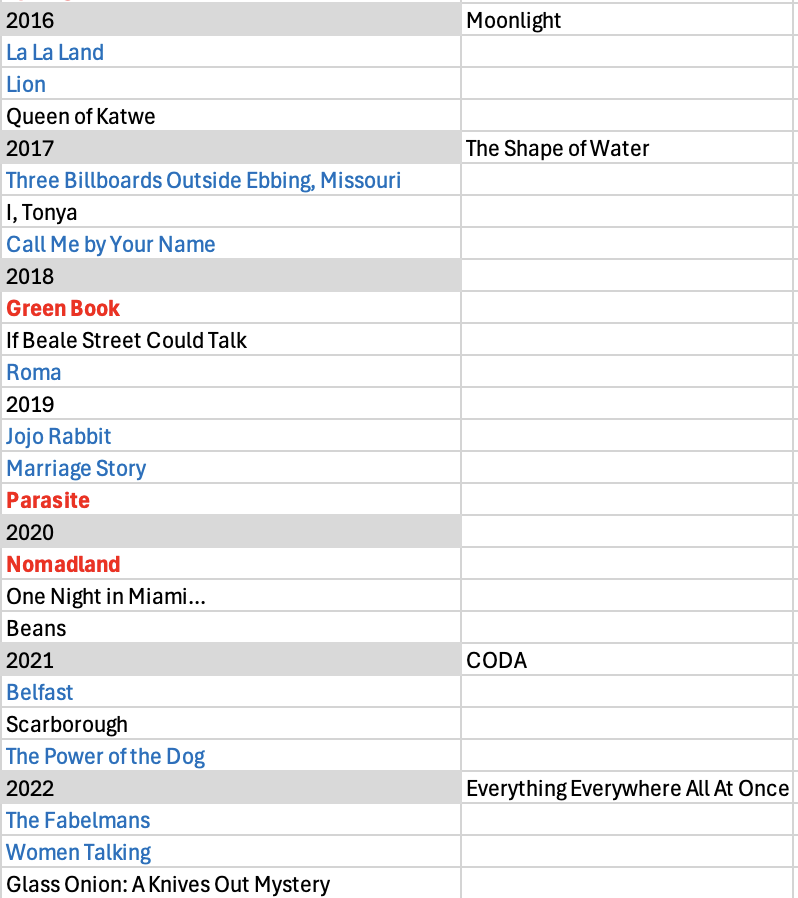Select the red Green Book cell
798x898 pixels.
click(63, 308)
